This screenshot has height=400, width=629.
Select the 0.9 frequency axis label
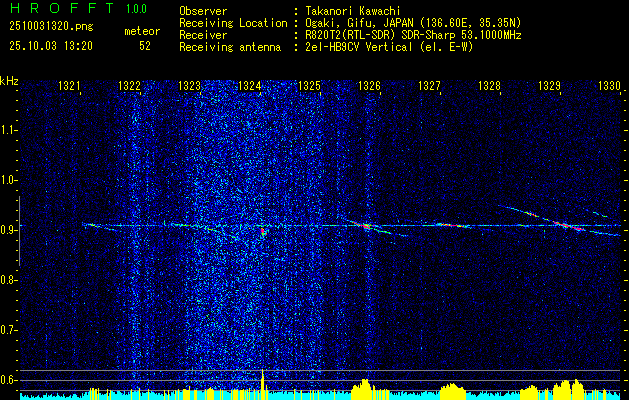point(8,230)
